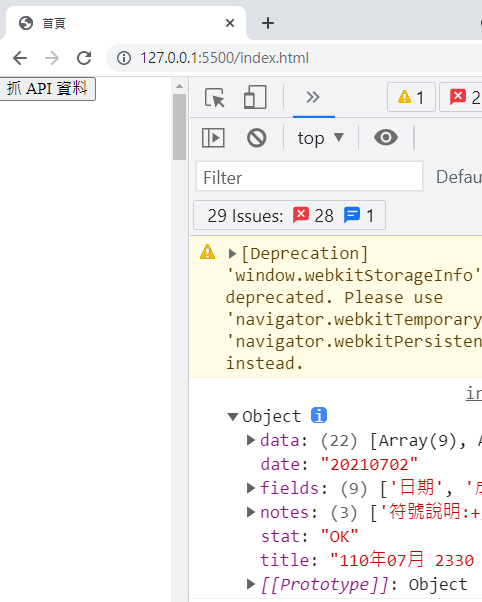Clear the console

(x=257, y=137)
